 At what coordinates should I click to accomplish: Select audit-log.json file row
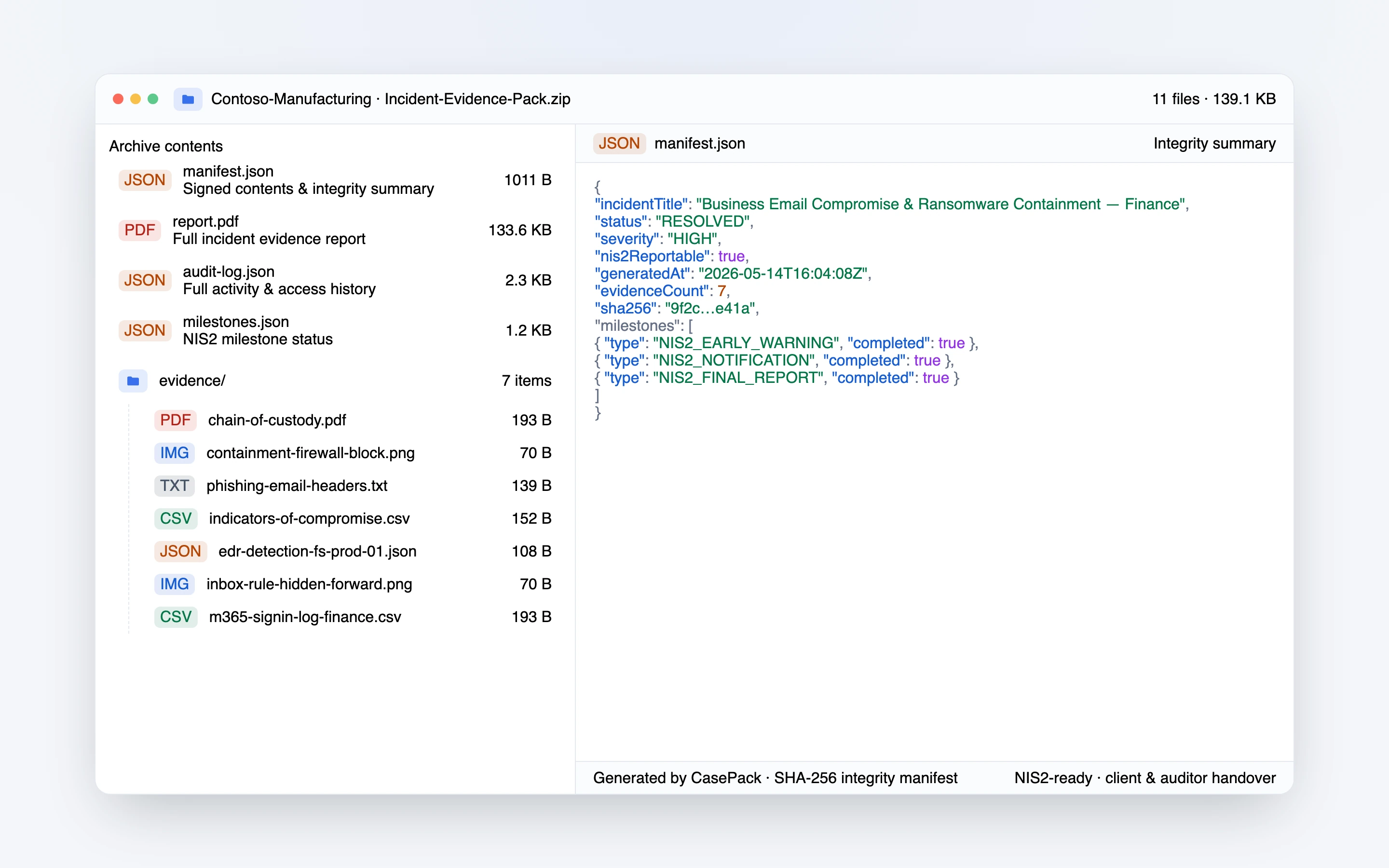pyautogui.click(x=335, y=280)
